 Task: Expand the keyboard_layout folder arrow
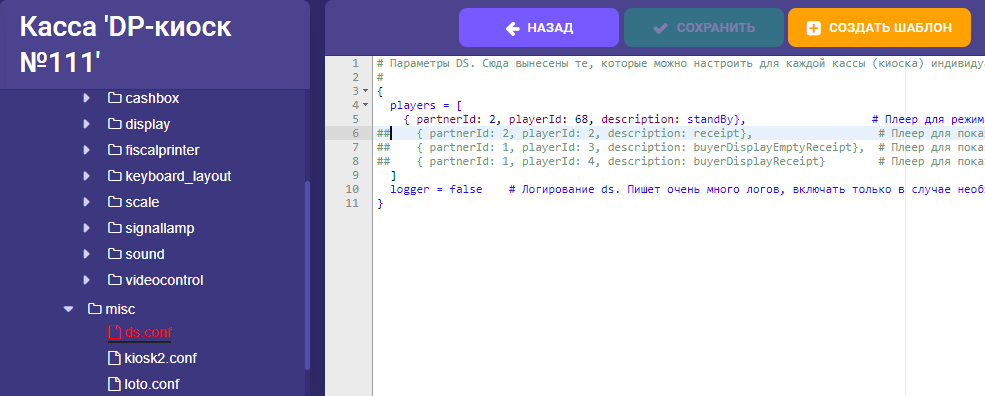87,176
